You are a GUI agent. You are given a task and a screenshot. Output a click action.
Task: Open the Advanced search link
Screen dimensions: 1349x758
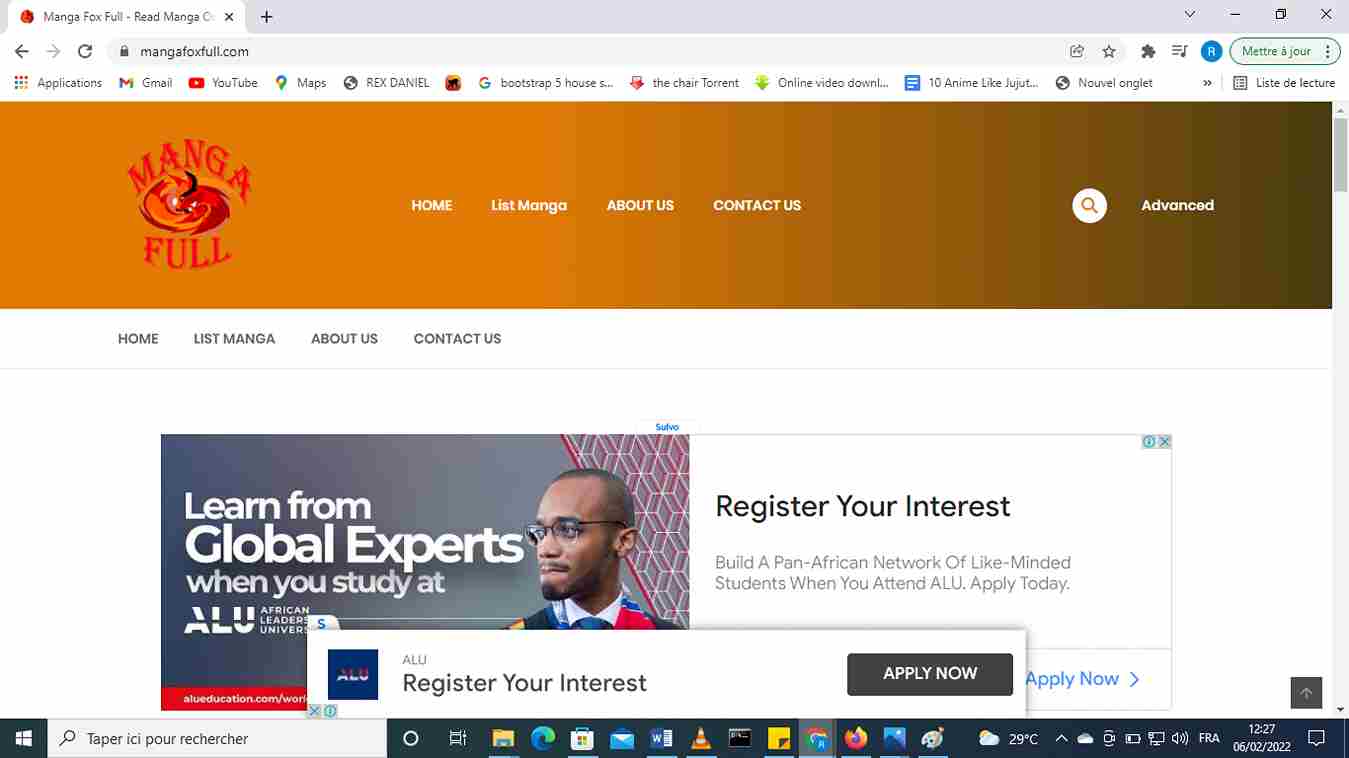point(1177,205)
